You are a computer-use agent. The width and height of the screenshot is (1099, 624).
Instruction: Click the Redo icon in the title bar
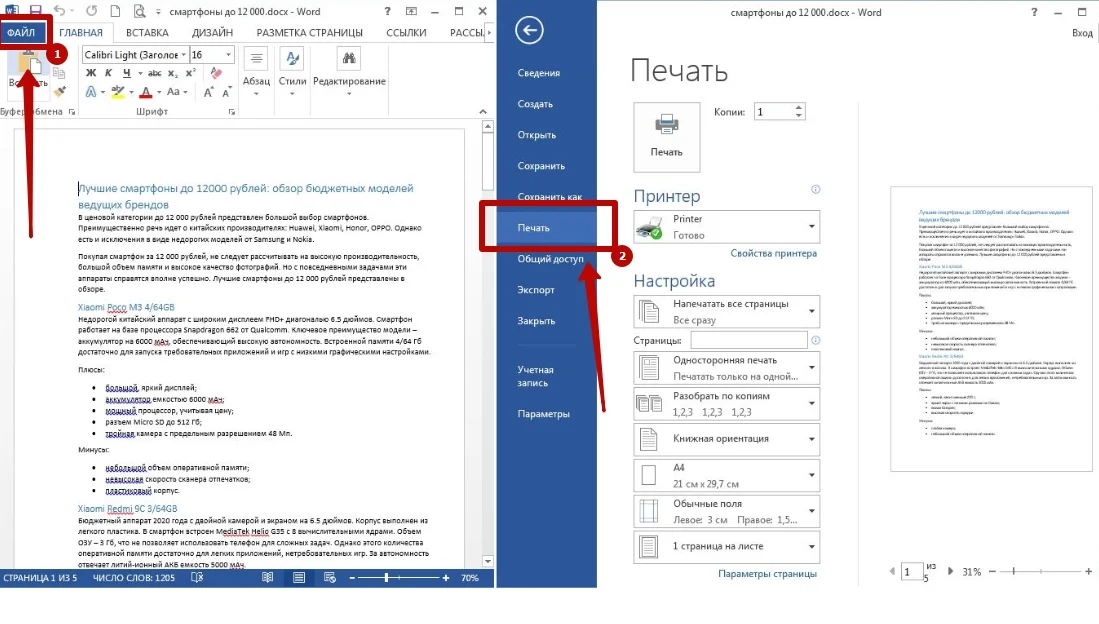pyautogui.click(x=92, y=11)
